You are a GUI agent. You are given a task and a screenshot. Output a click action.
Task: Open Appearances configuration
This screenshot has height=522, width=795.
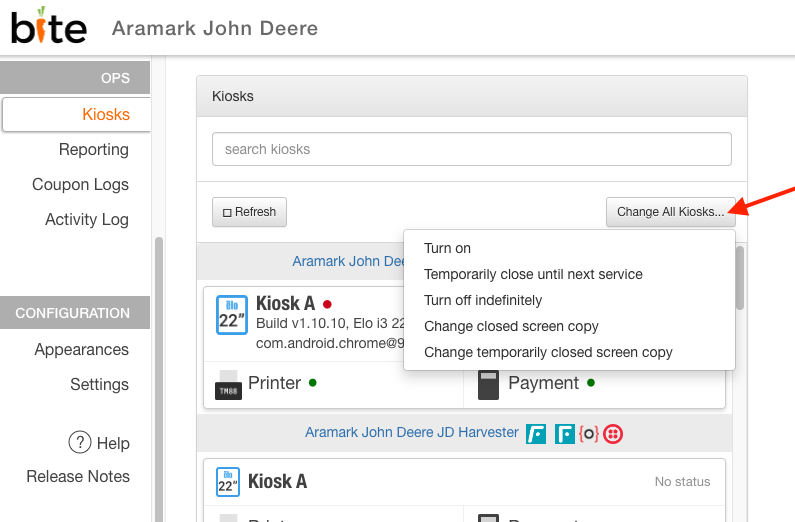(x=82, y=350)
